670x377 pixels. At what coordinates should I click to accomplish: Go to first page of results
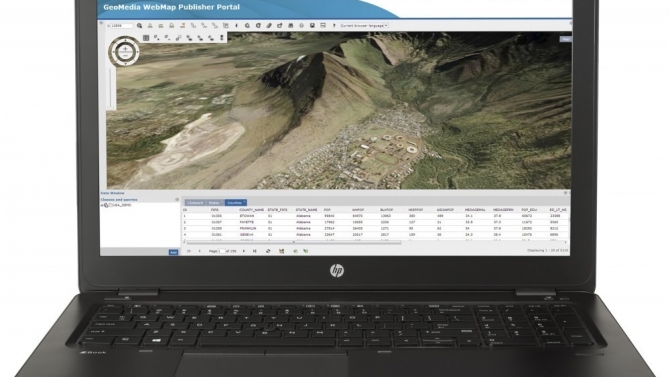[x=189, y=251]
